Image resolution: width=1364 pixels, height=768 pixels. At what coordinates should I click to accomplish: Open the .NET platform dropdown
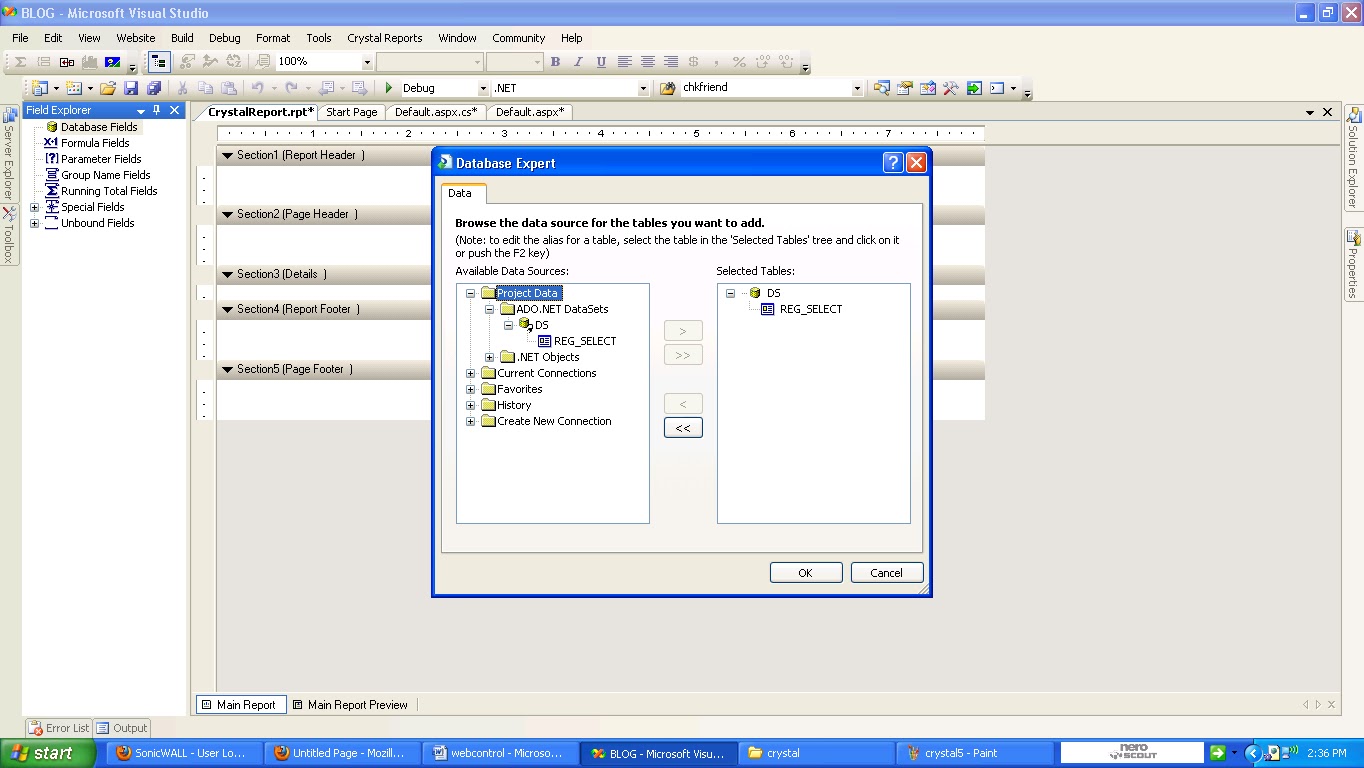[643, 88]
